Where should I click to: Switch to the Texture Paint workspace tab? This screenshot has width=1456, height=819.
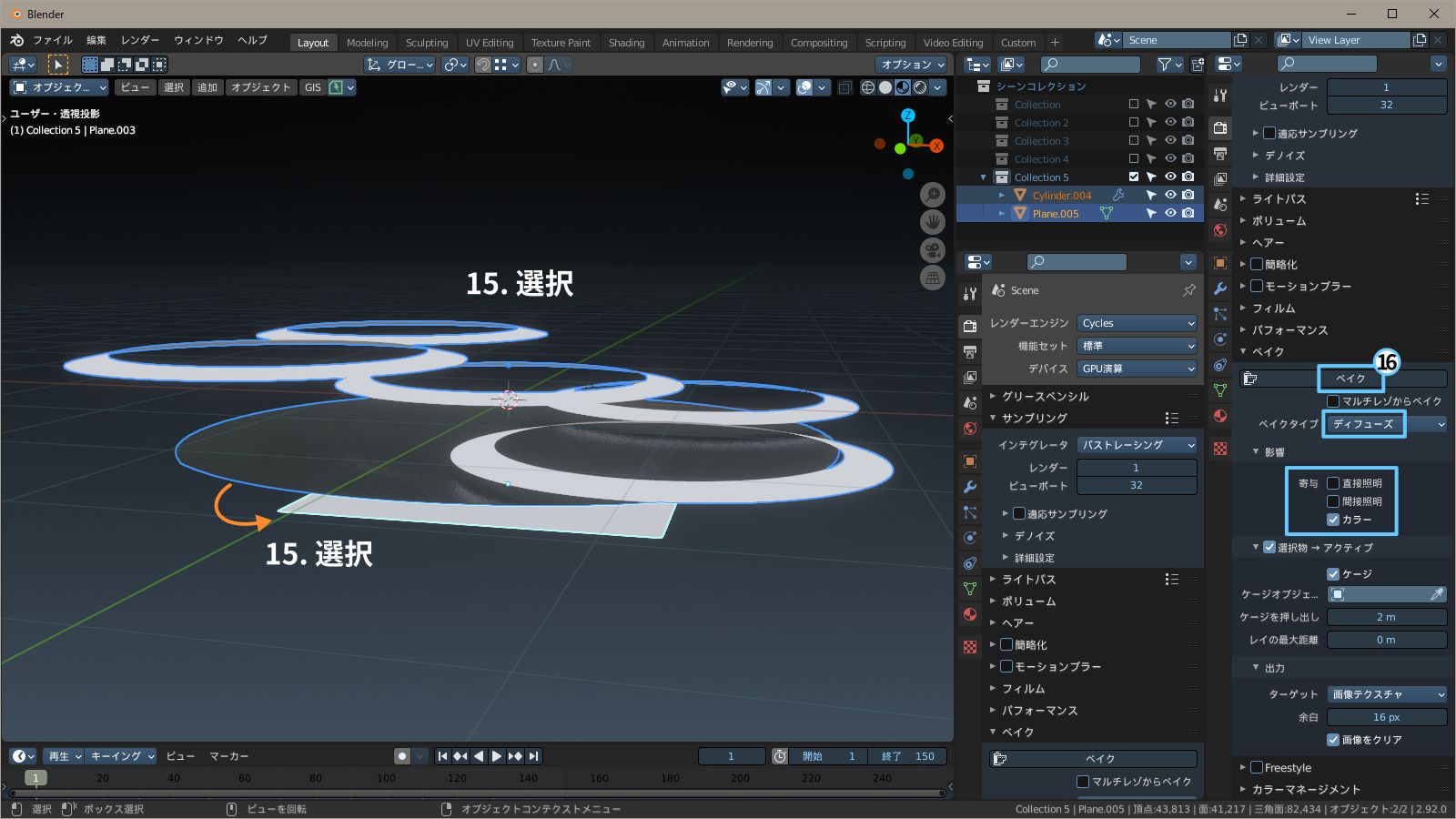pyautogui.click(x=561, y=43)
